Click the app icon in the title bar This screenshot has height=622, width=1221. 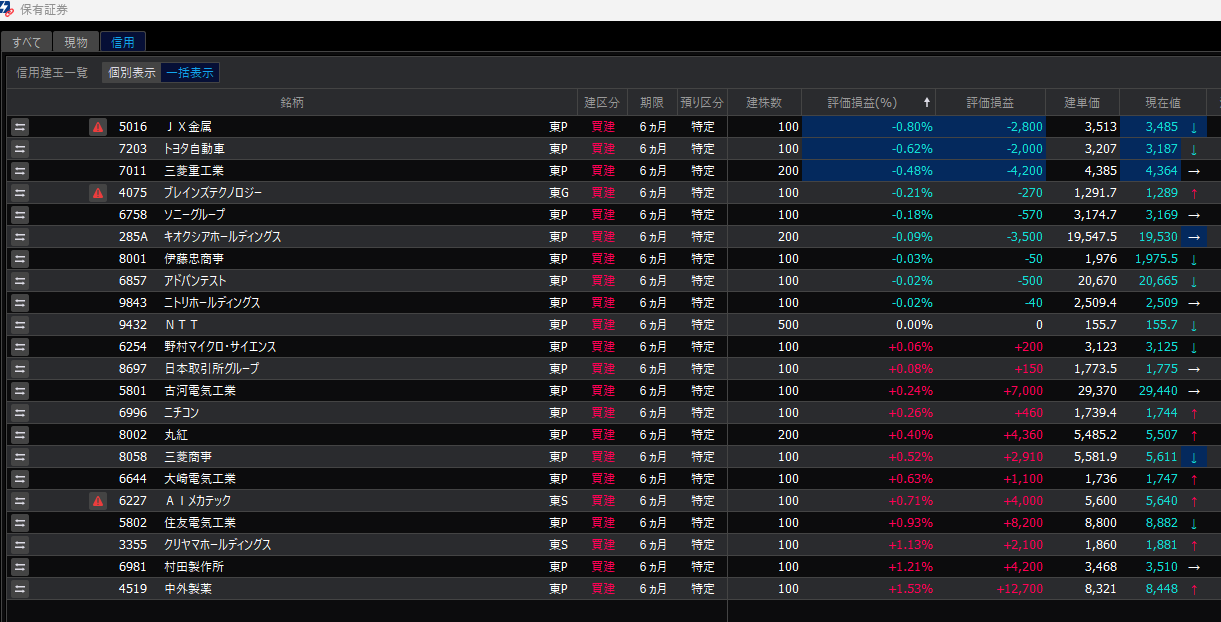point(8,9)
